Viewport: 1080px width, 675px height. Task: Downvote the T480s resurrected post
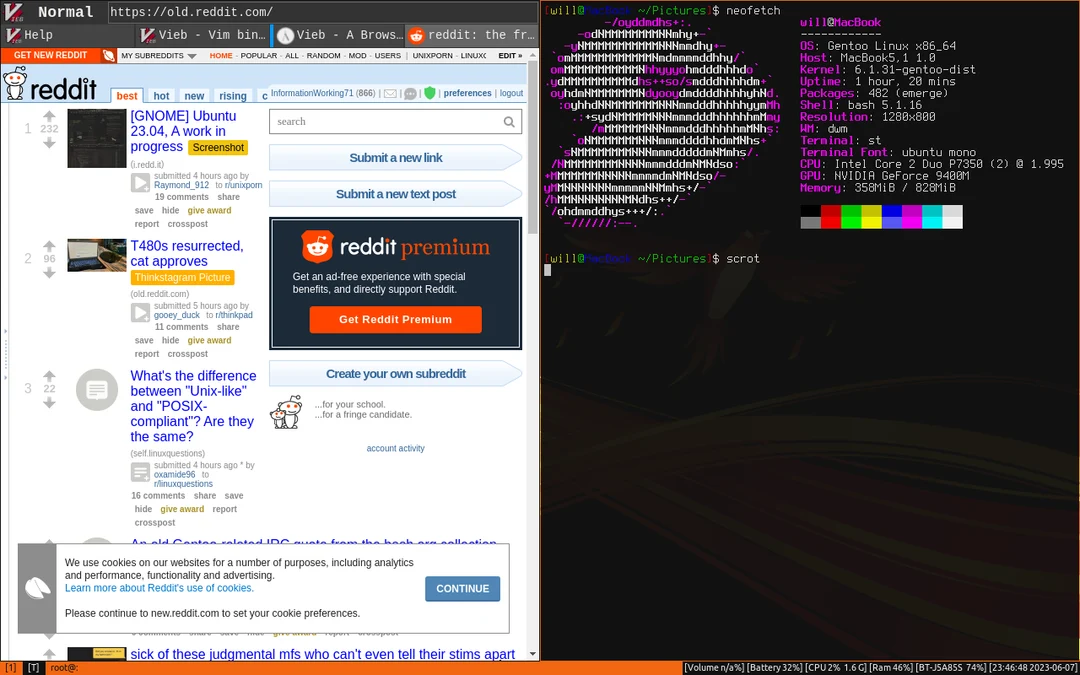[49, 272]
